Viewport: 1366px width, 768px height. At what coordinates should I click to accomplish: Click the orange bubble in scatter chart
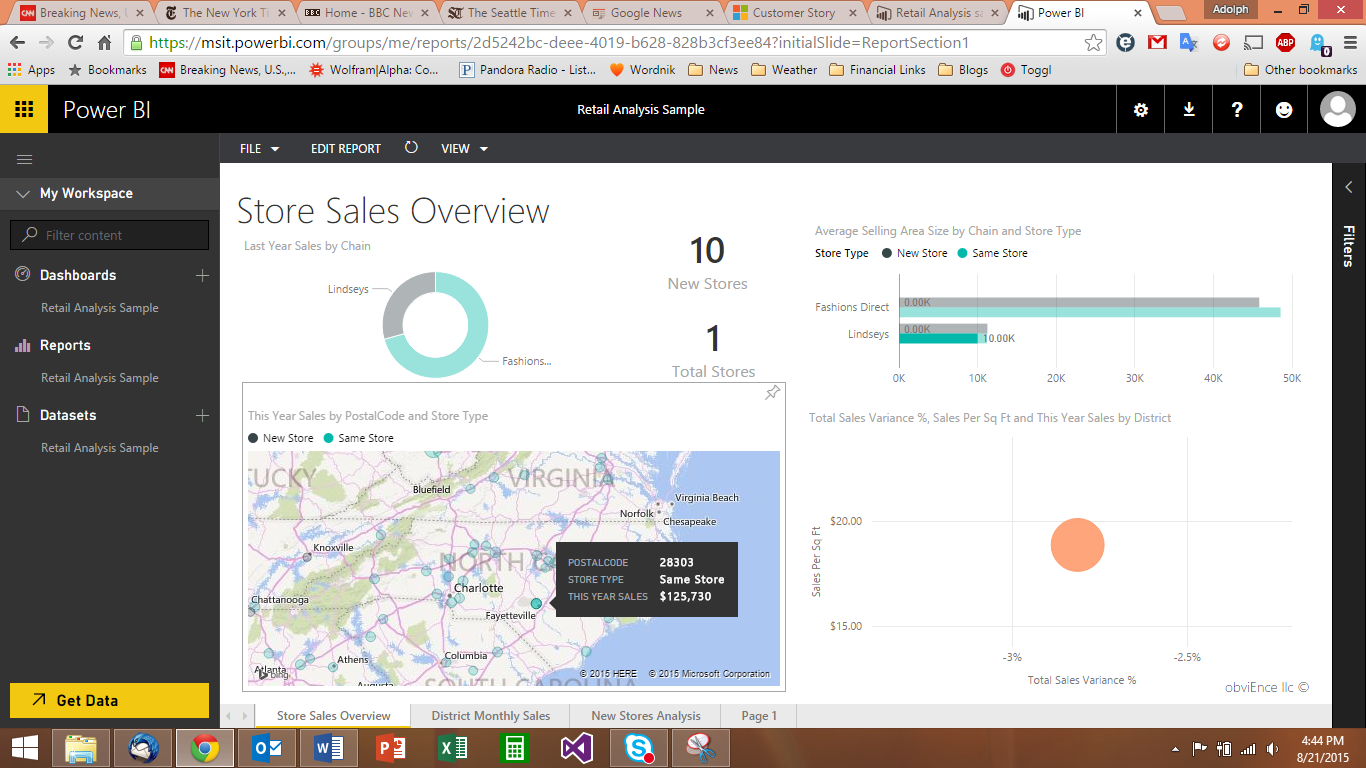(x=1077, y=545)
